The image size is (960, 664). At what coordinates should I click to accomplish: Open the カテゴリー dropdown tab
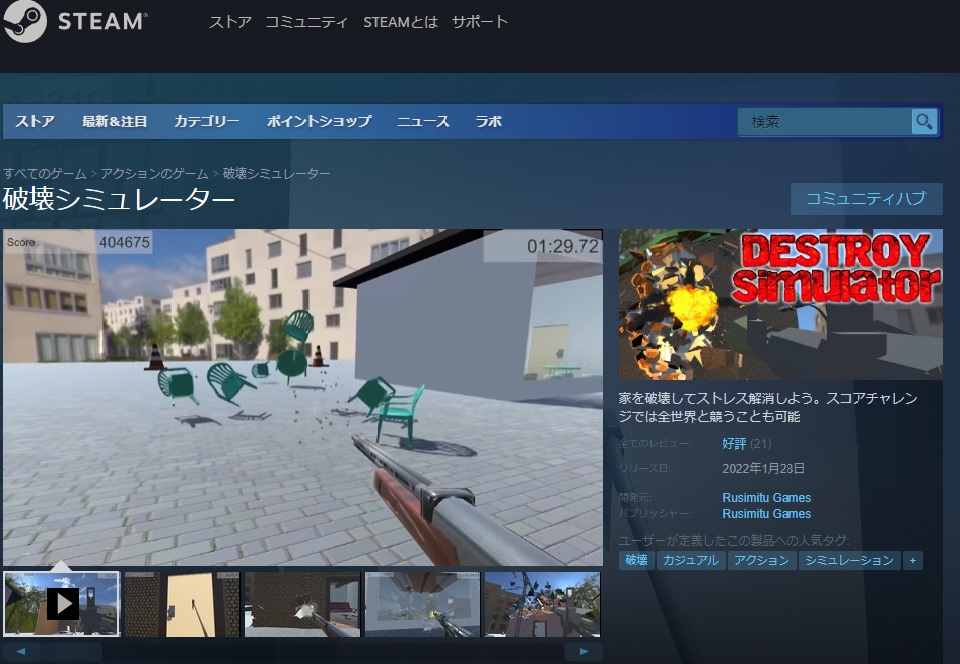(206, 121)
